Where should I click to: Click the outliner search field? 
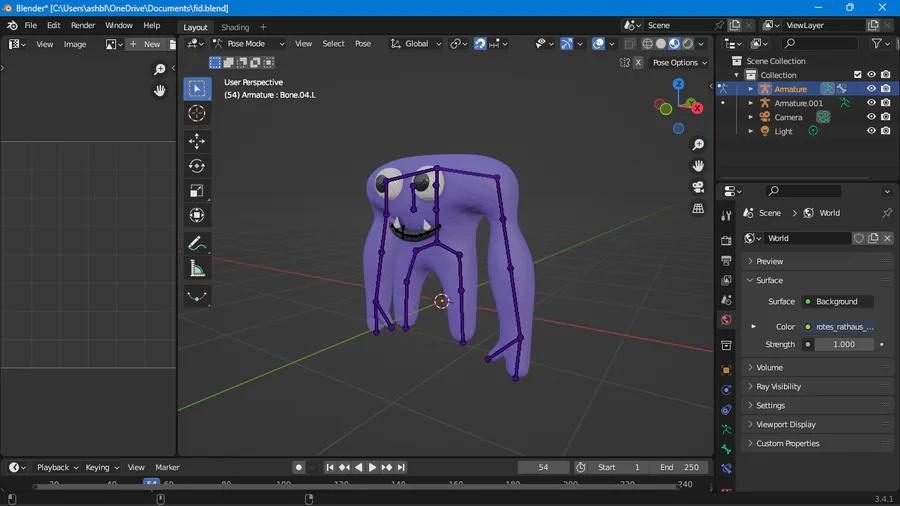(x=820, y=44)
